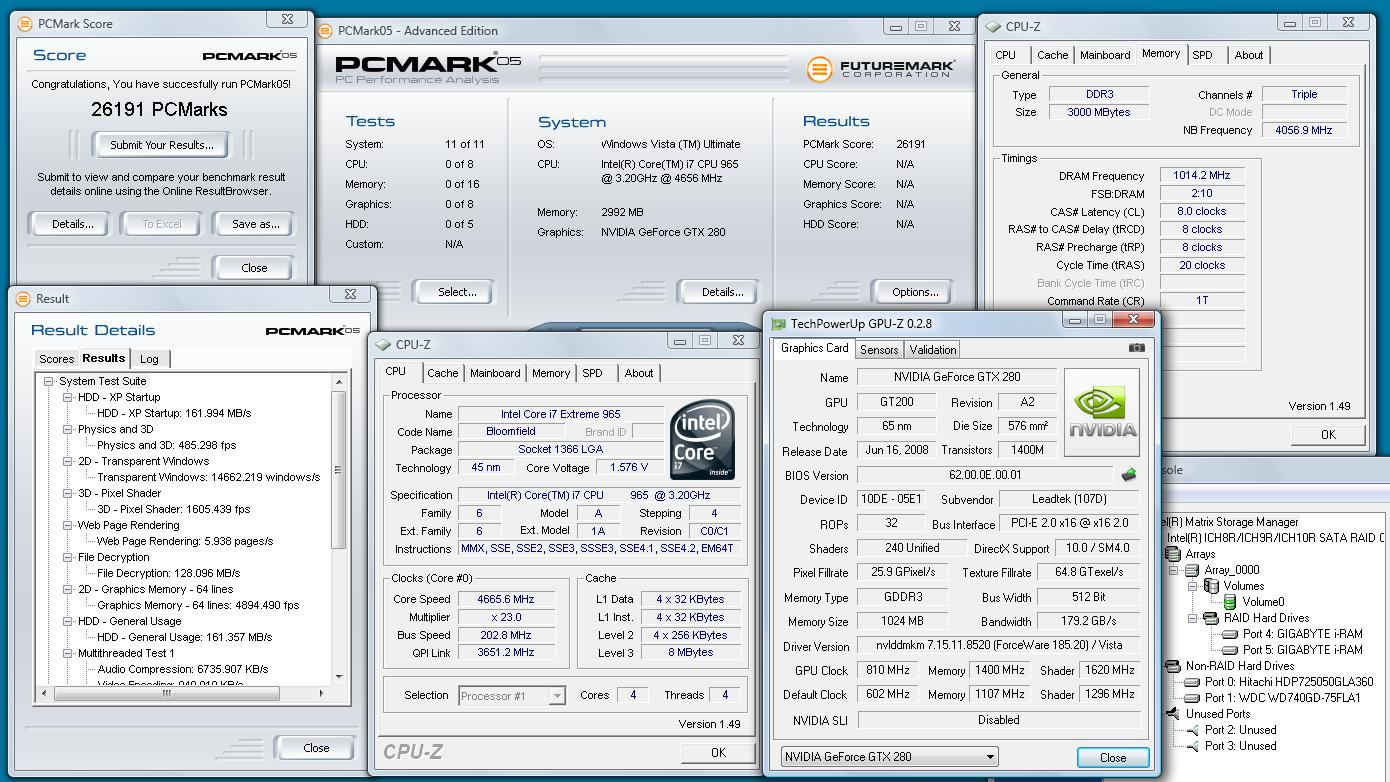1390x782 pixels.
Task: Click Options button under Results
Action: (x=915, y=292)
